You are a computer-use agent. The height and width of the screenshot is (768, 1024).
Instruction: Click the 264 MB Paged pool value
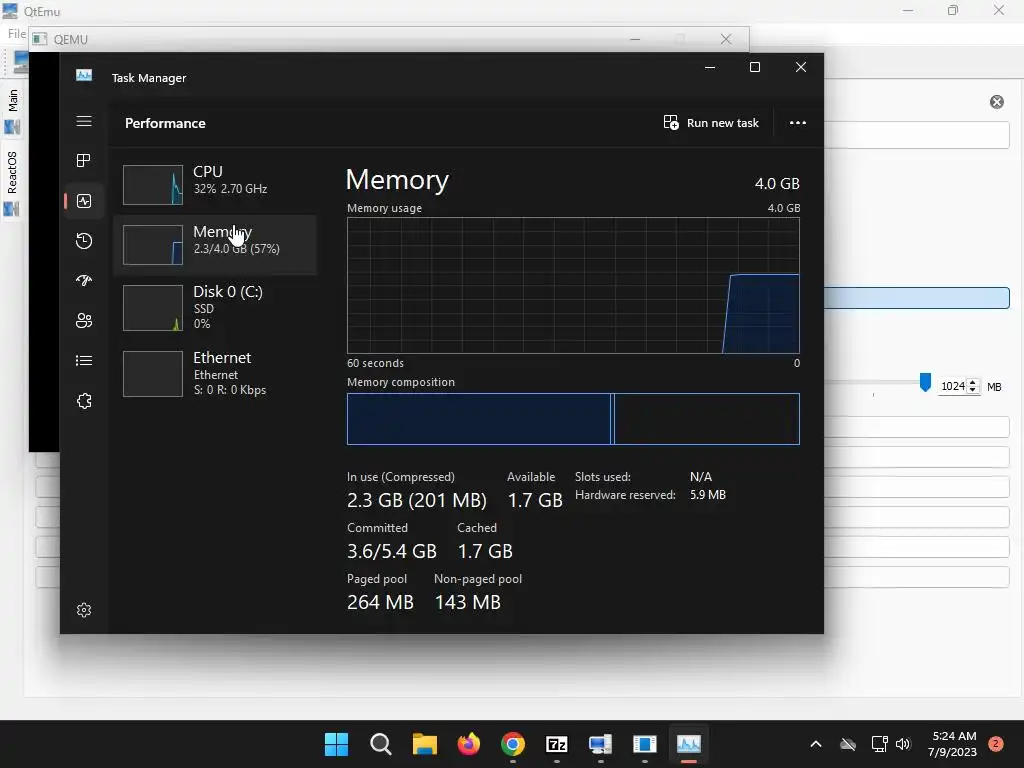point(380,602)
